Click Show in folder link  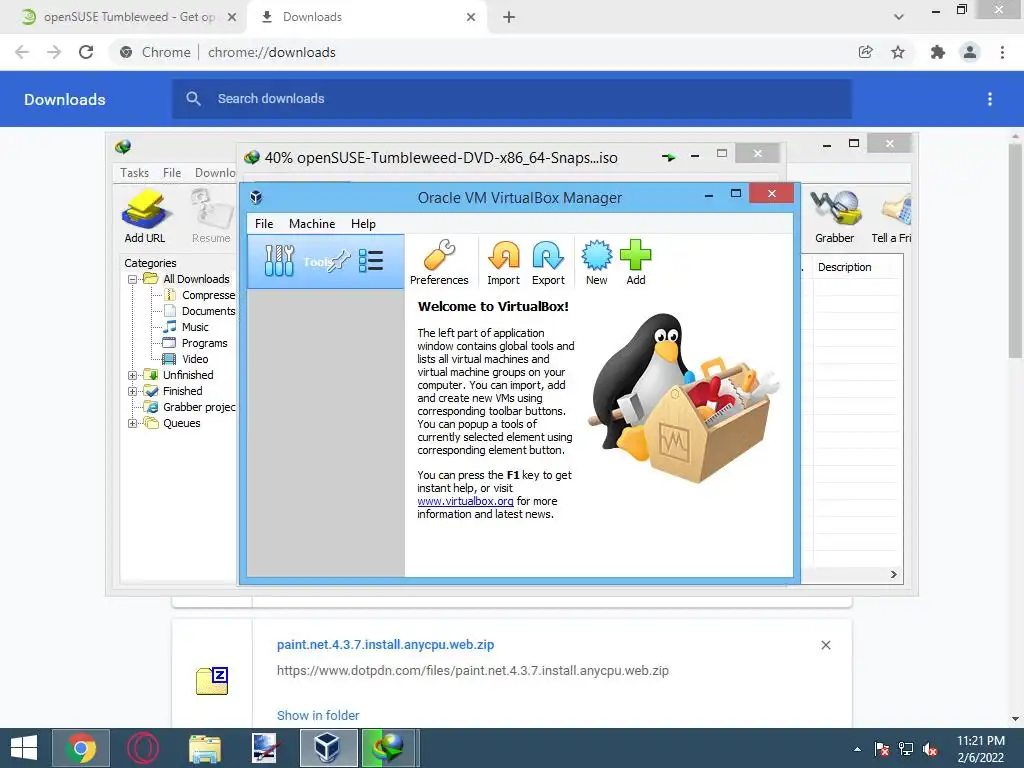(318, 715)
